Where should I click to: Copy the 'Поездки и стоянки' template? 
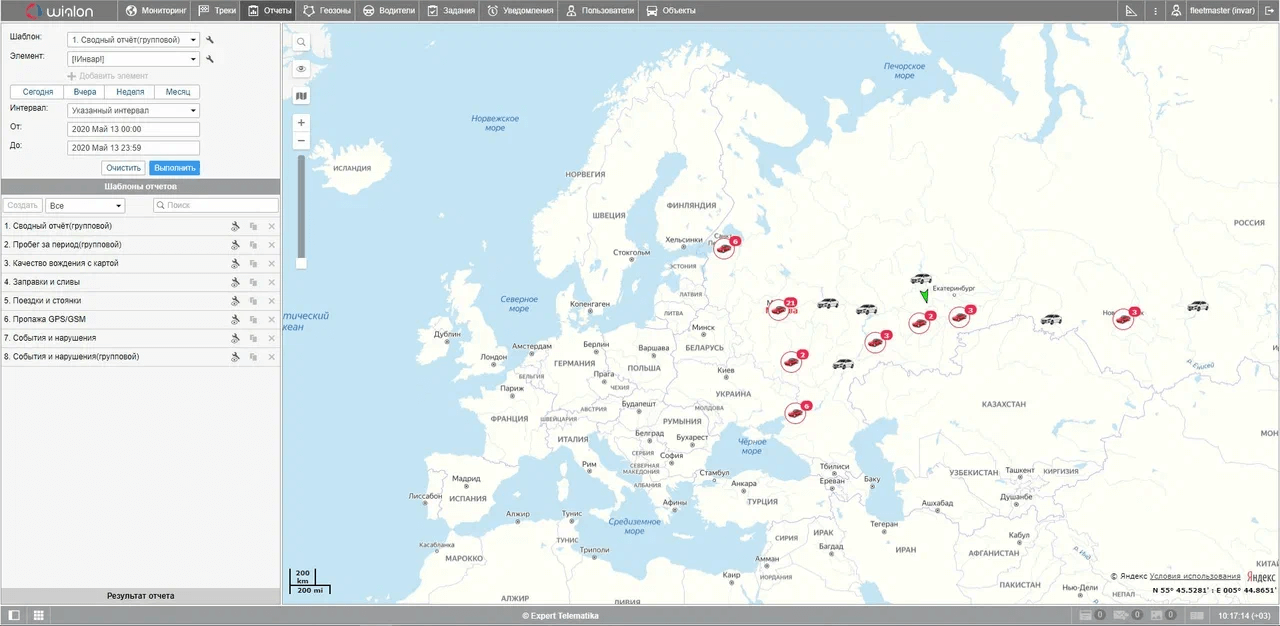tap(253, 301)
